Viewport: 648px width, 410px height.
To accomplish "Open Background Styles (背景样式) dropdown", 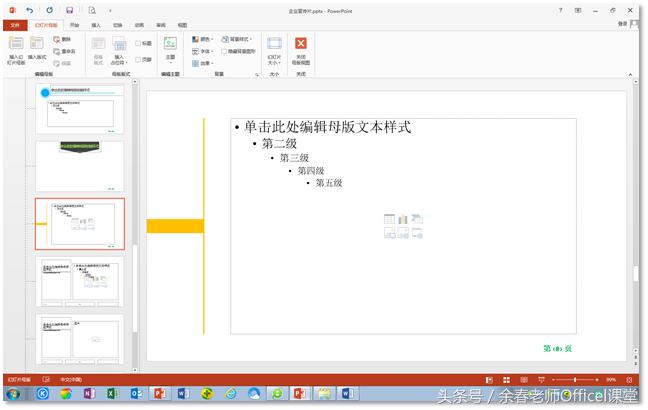I will pyautogui.click(x=236, y=39).
